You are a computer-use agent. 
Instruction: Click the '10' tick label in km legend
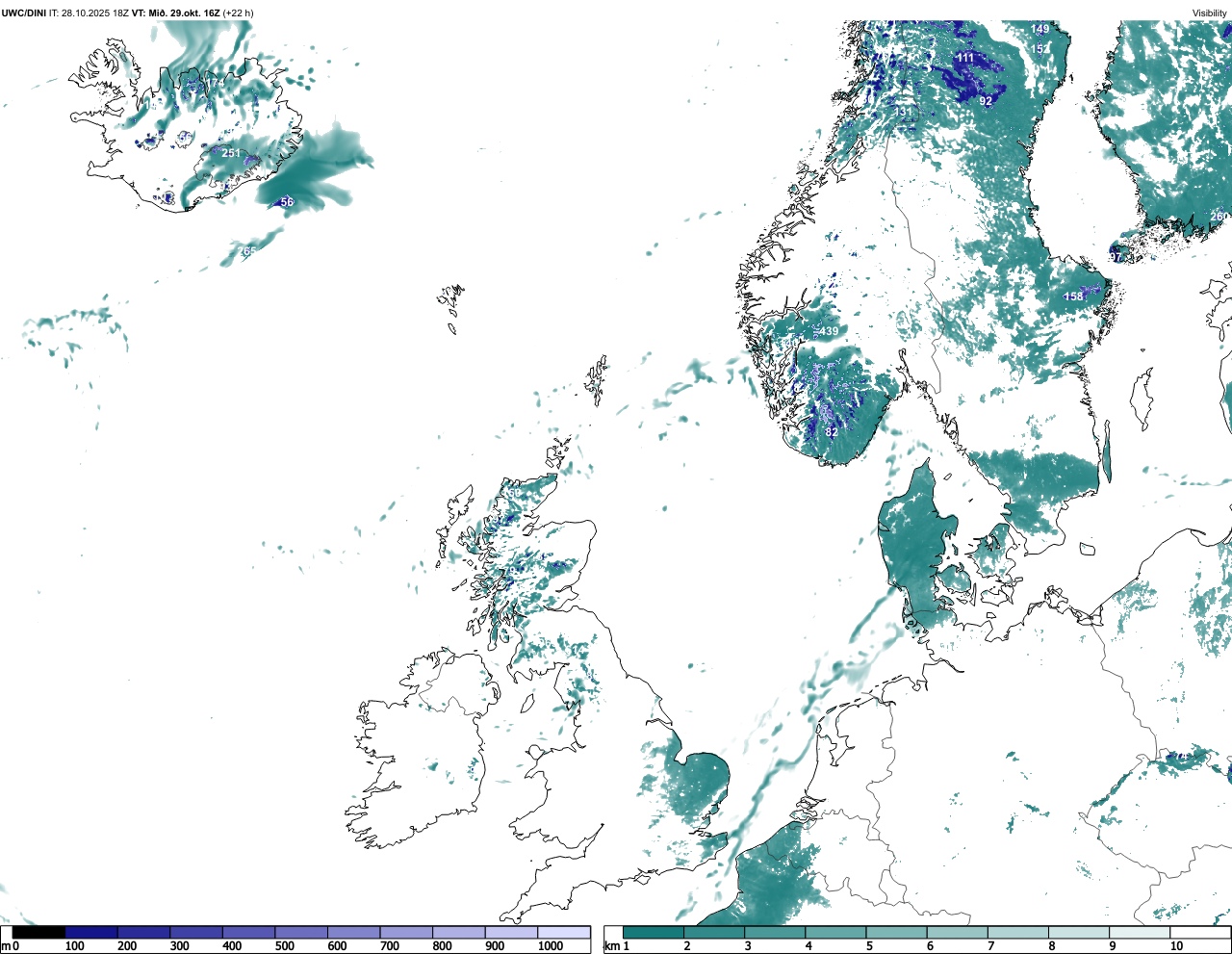point(1176,946)
